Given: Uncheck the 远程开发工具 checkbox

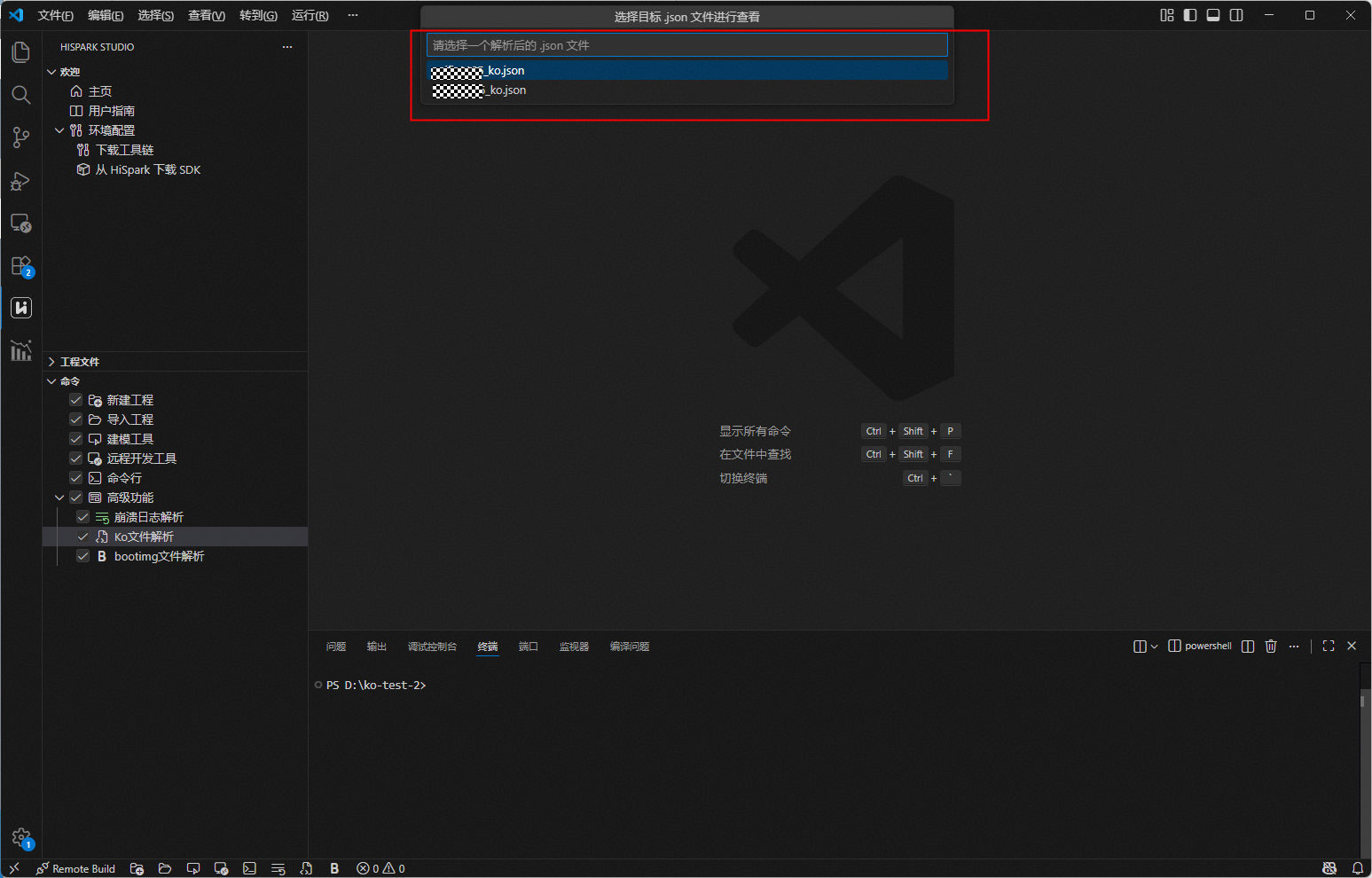Looking at the screenshot, I should [76, 459].
